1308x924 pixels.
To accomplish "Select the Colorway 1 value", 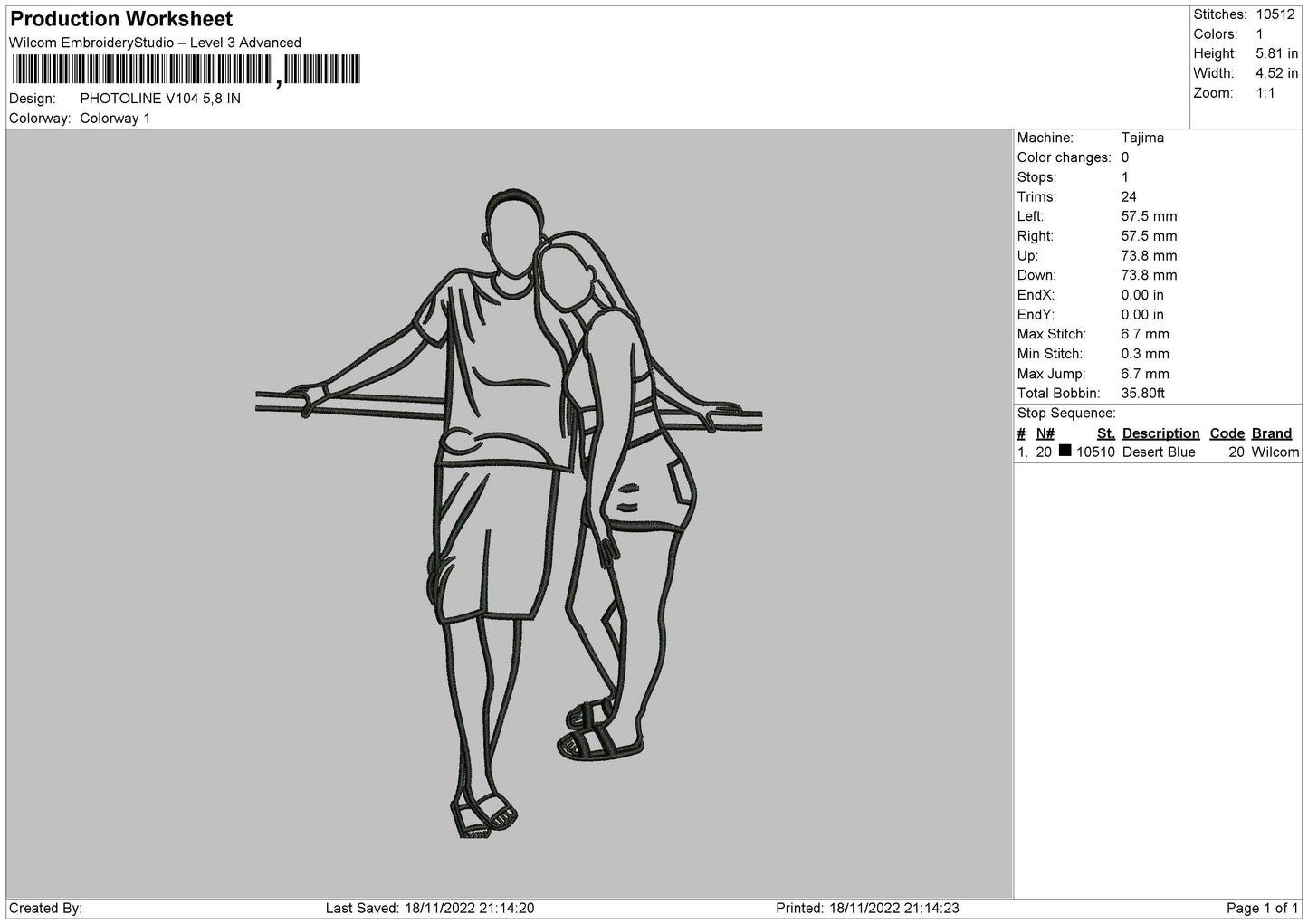I will 115,119.
